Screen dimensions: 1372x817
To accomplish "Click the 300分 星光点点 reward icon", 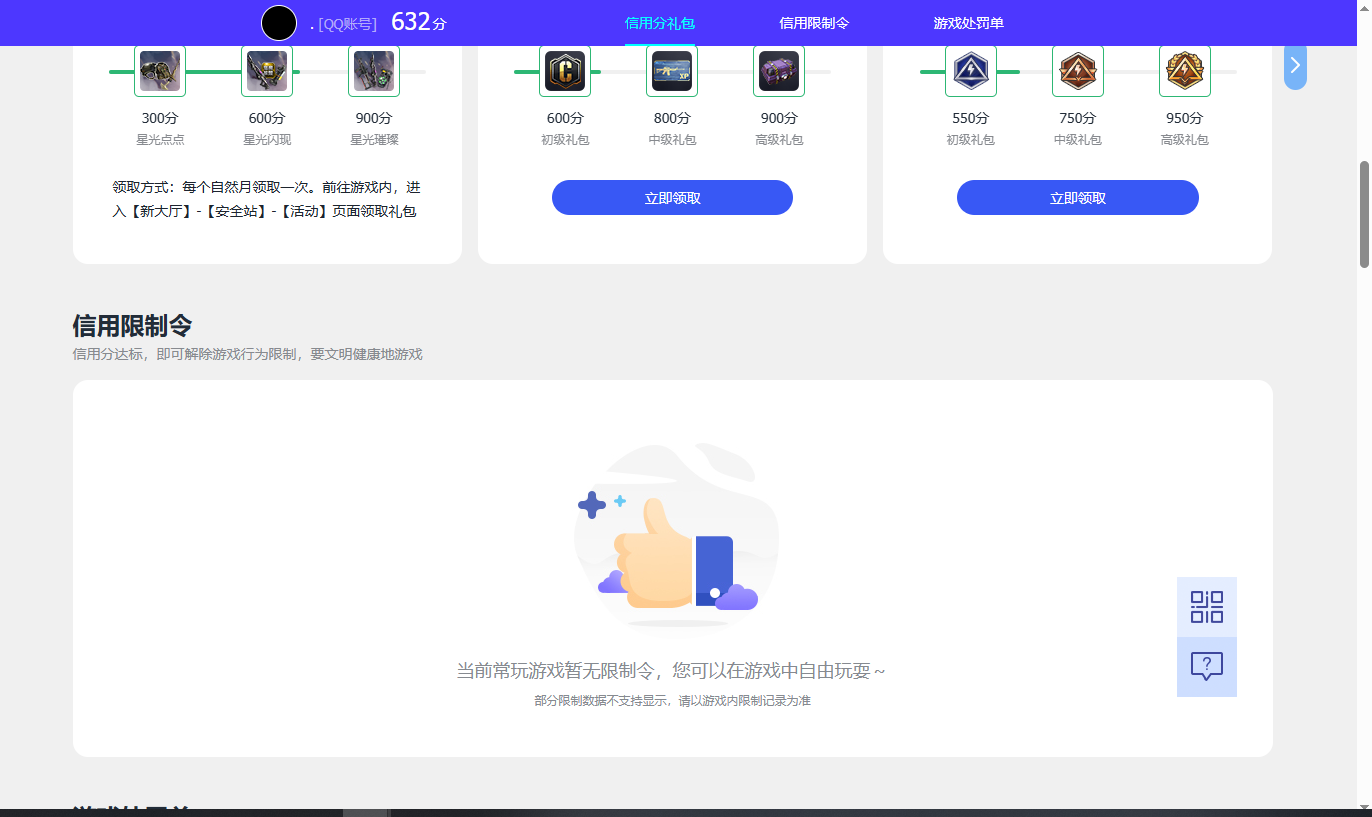I will 160,71.
